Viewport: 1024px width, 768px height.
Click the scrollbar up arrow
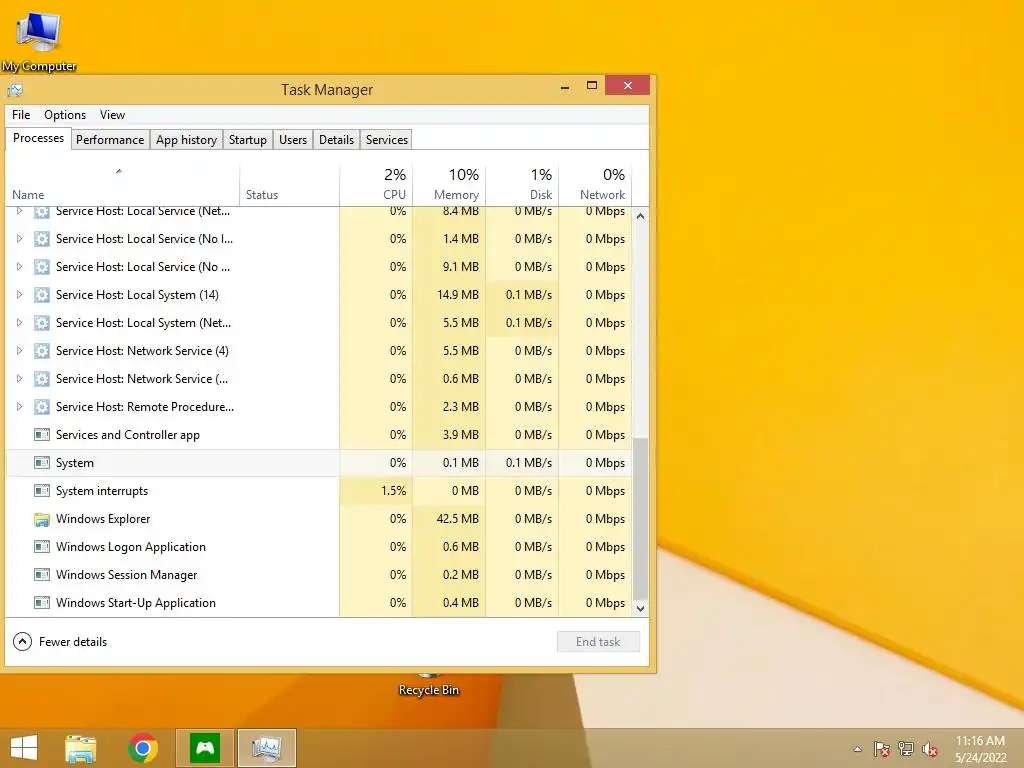(641, 216)
